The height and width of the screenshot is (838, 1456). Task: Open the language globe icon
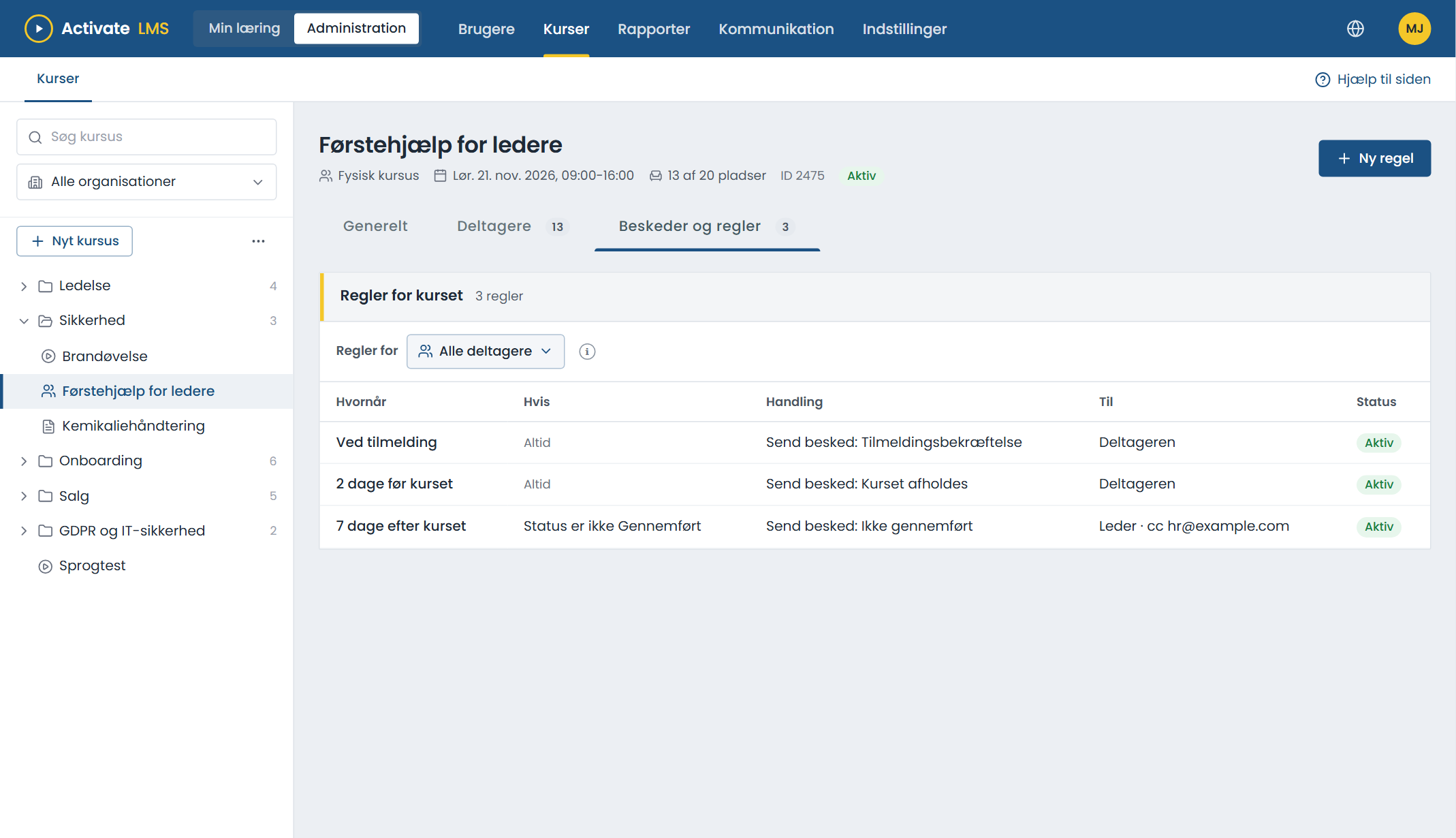coord(1355,29)
